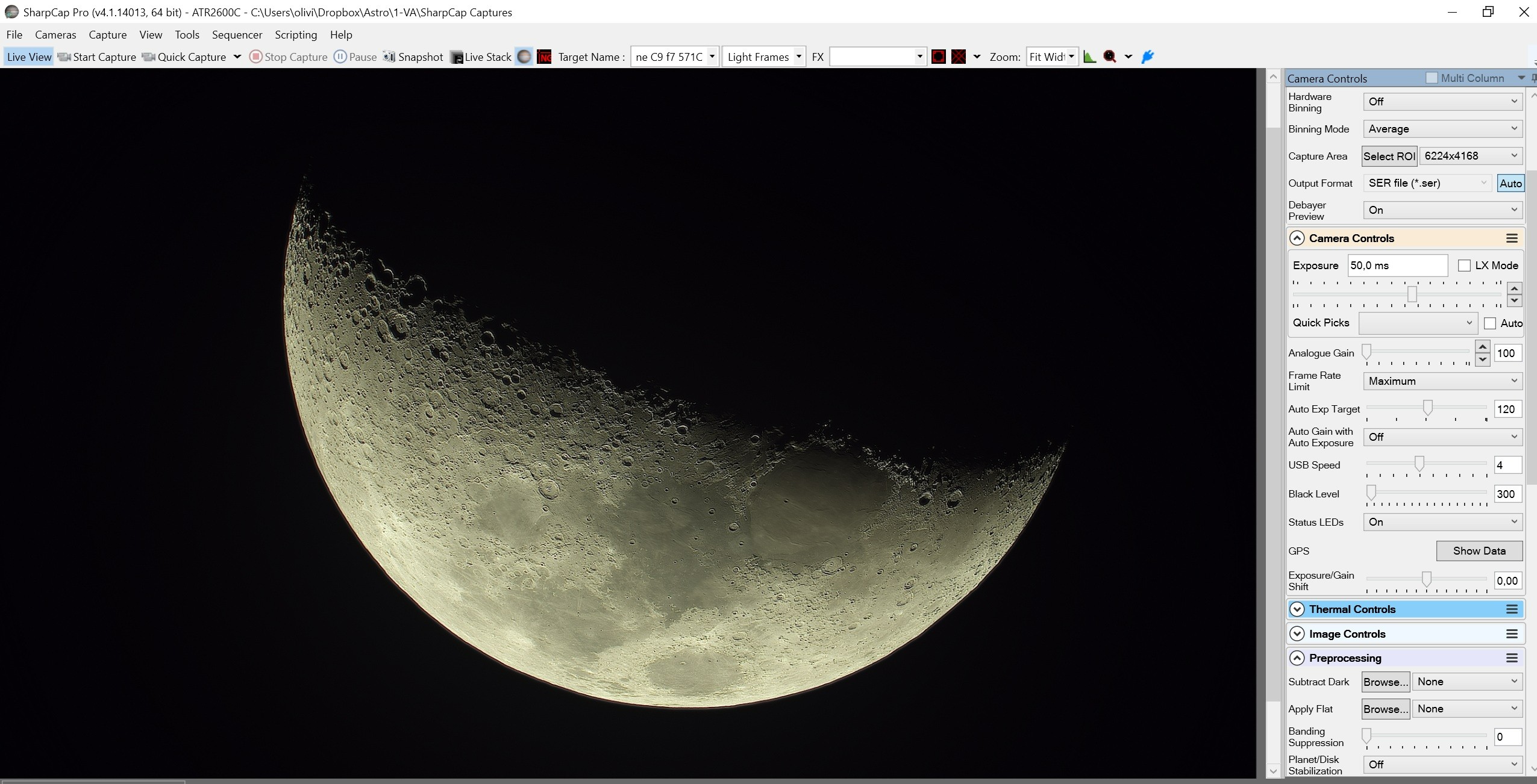Viewport: 1537px width, 784px height.
Task: Tick the Multi Column checkbox
Action: pos(1432,78)
